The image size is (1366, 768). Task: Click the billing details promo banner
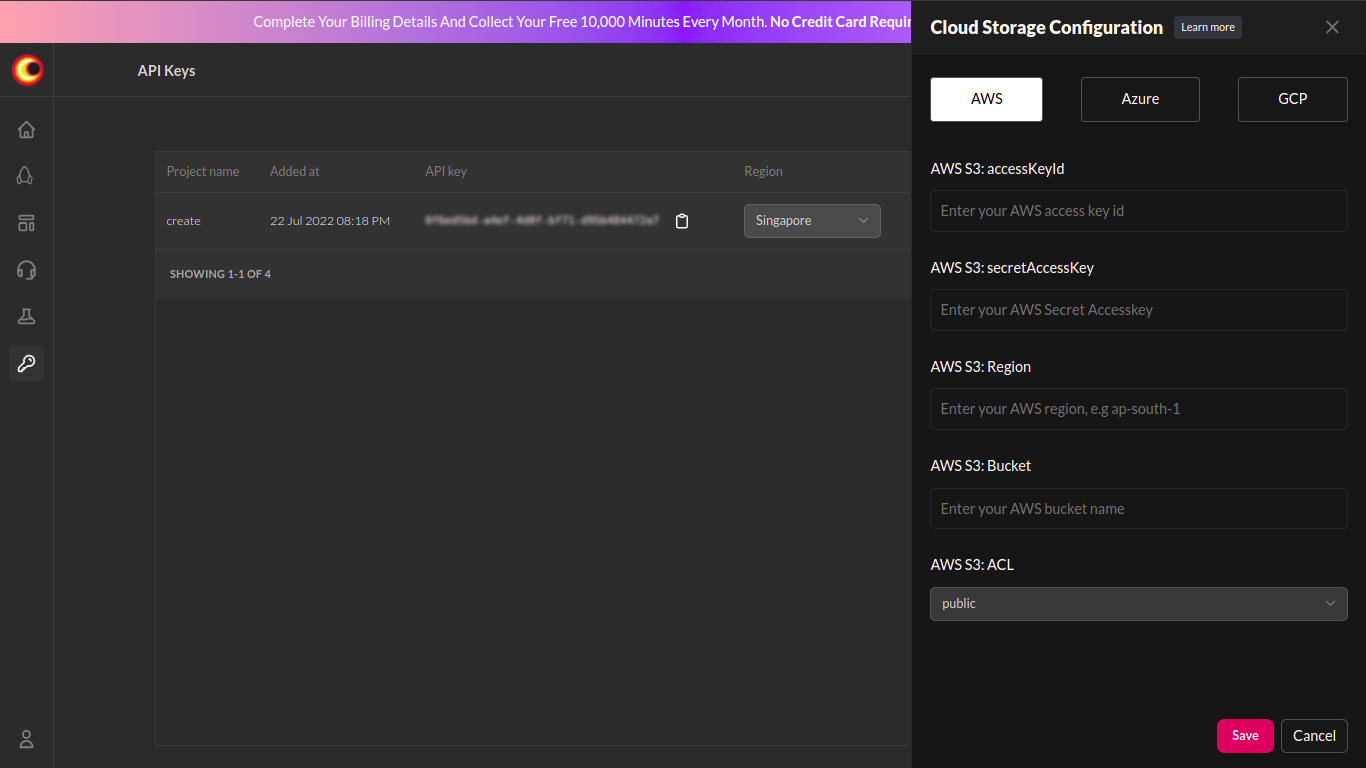tap(456, 21)
